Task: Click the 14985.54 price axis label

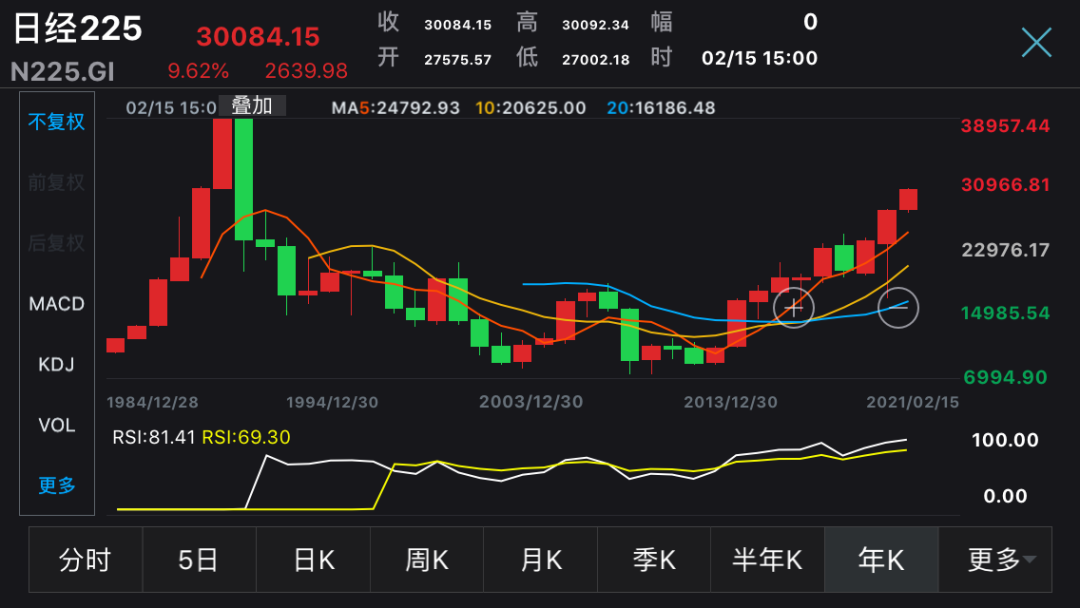Action: (x=1006, y=313)
